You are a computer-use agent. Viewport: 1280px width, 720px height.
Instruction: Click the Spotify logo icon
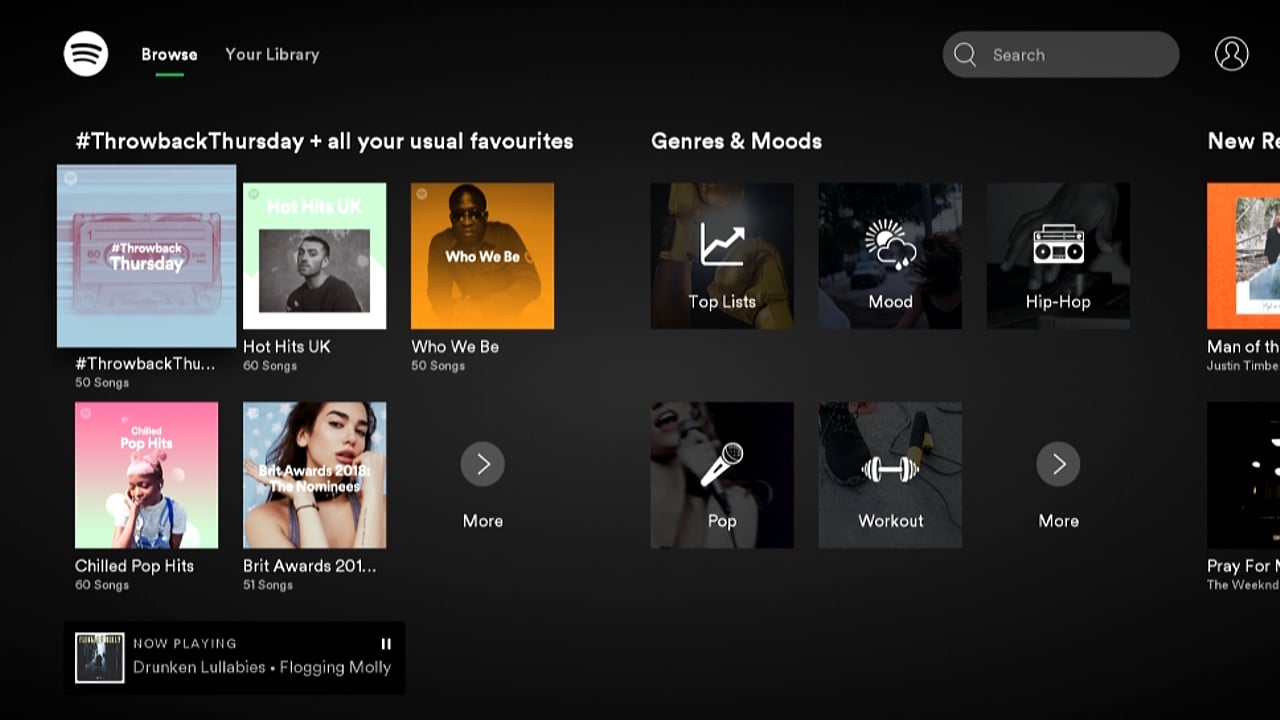pyautogui.click(x=86, y=54)
